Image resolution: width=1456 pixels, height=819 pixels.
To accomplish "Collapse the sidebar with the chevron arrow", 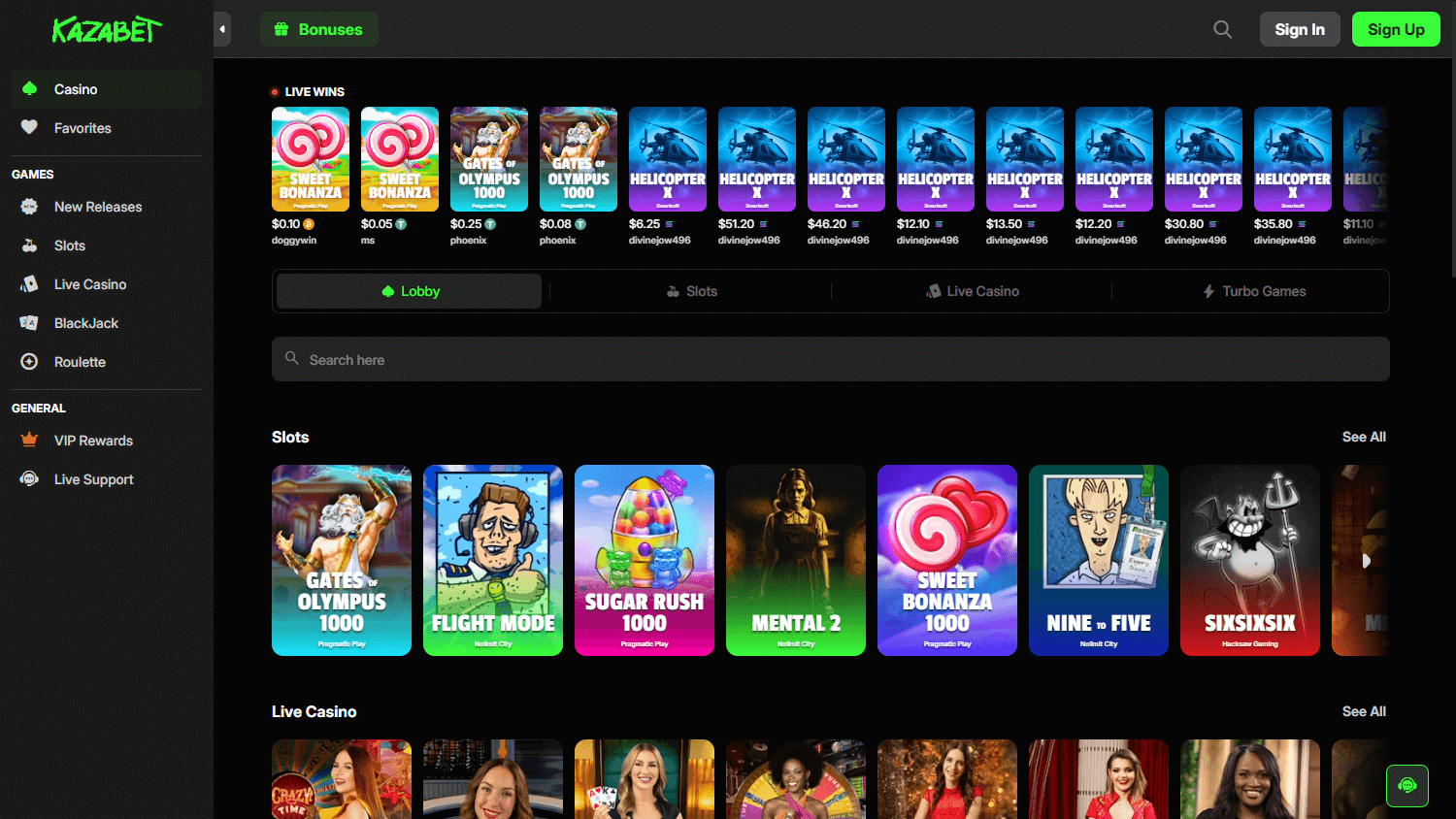I will coord(222,29).
